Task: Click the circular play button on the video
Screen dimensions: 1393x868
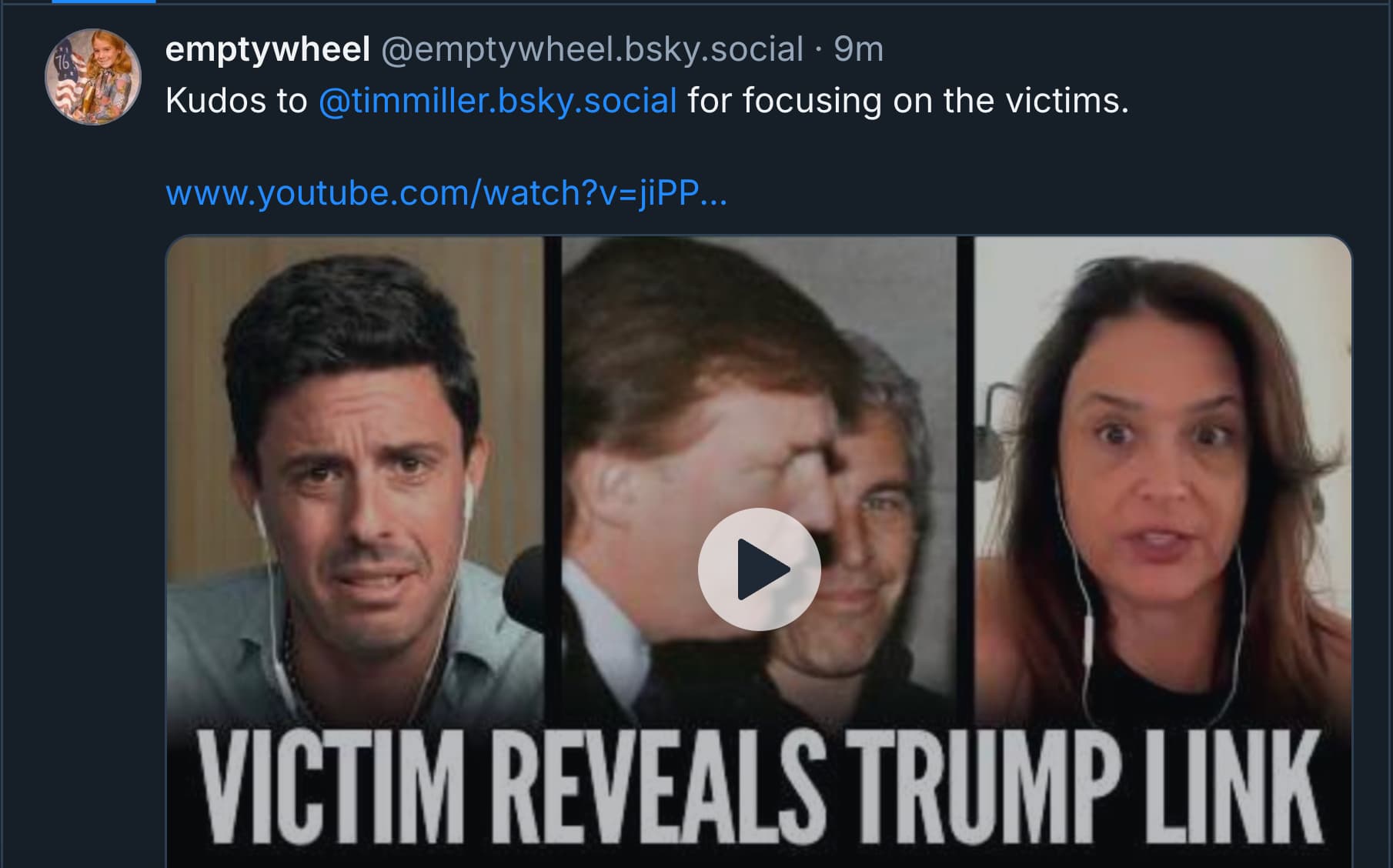Action: tap(759, 569)
